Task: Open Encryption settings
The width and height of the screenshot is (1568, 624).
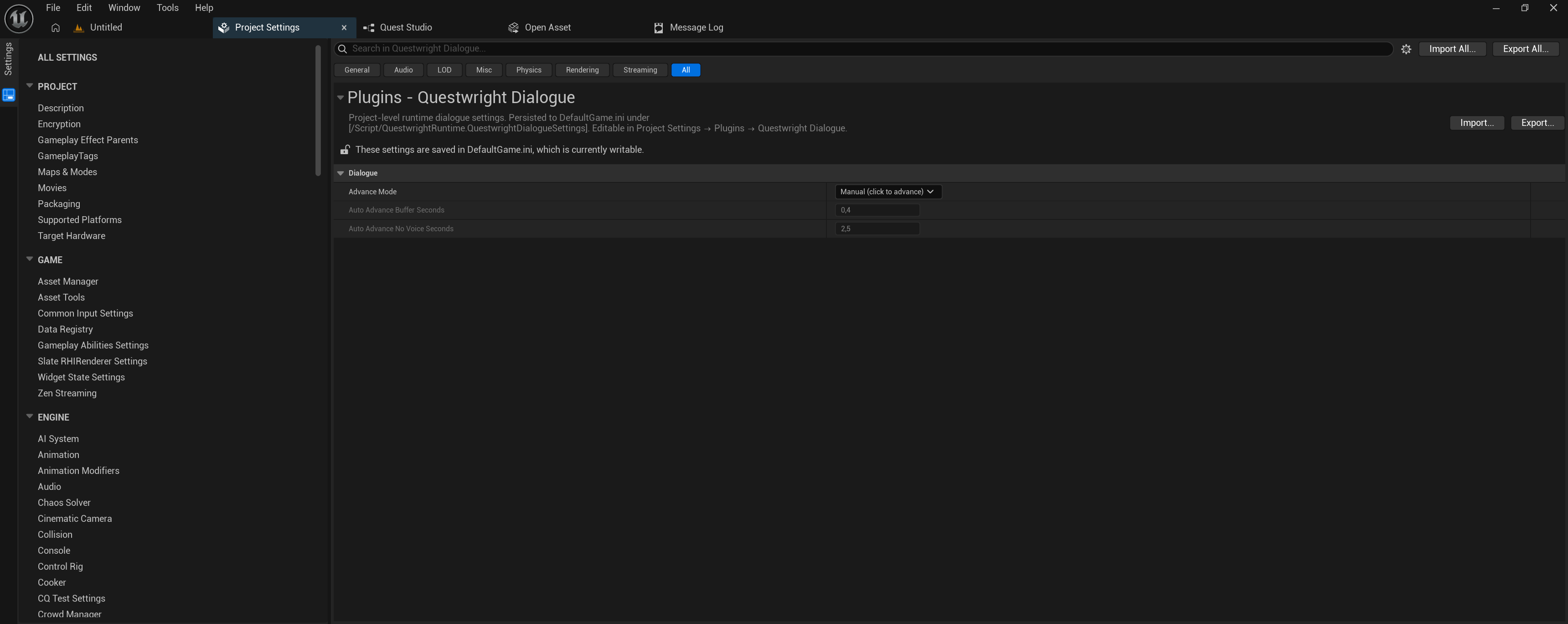Action: 59,124
